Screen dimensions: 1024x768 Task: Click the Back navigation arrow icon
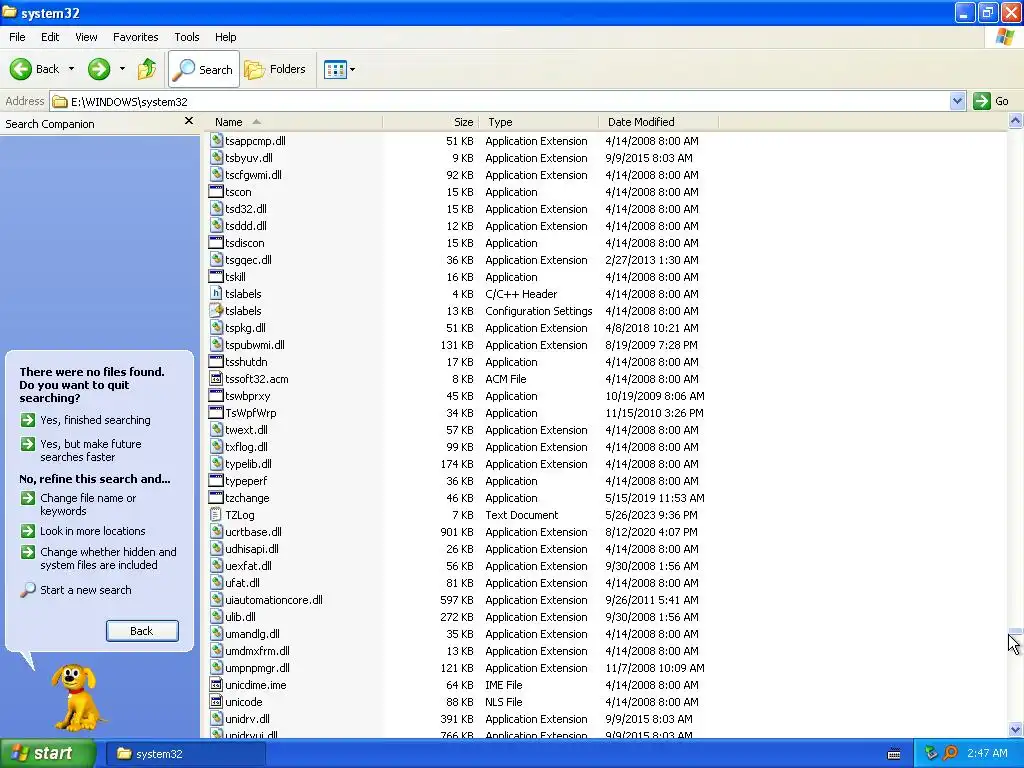(x=21, y=69)
